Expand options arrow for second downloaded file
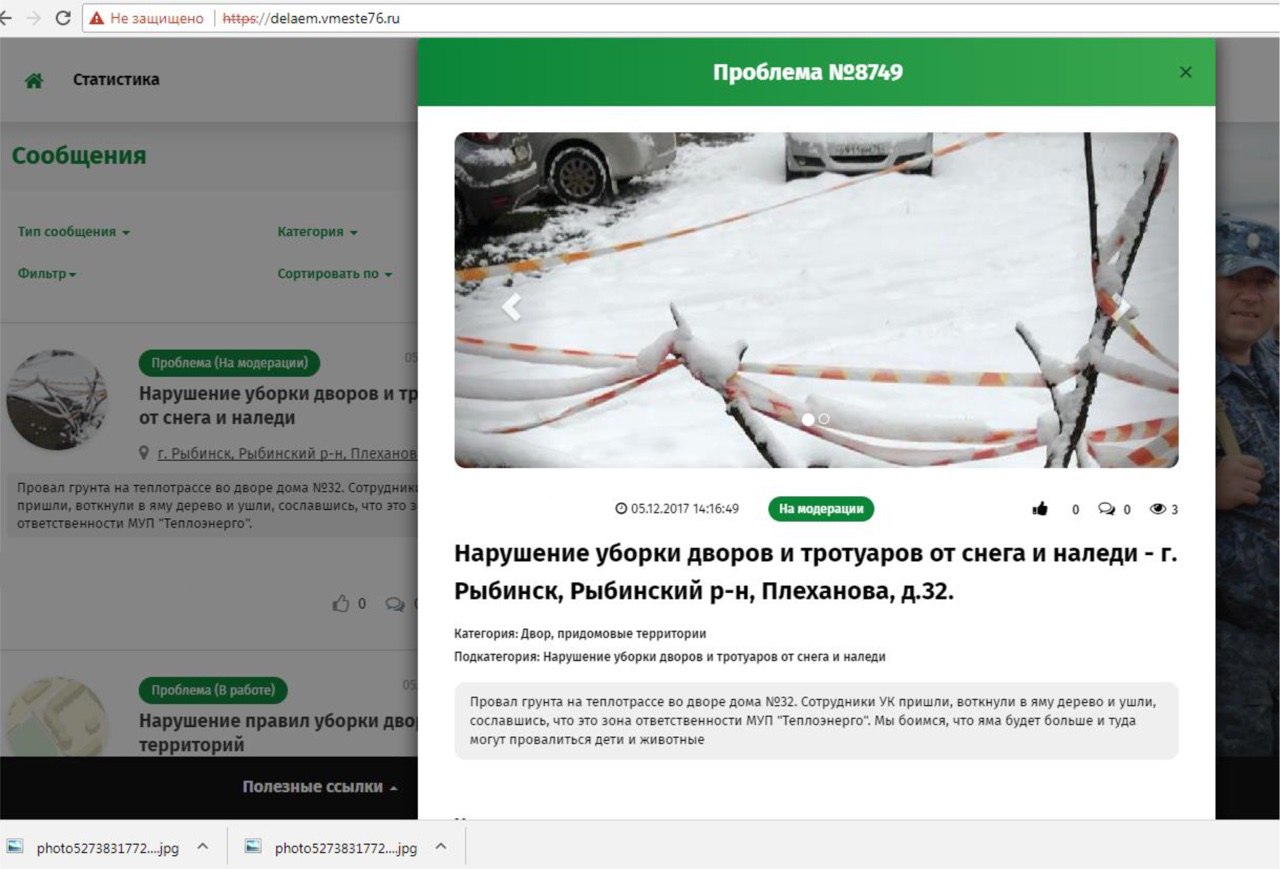This screenshot has height=869, width=1280. point(440,847)
